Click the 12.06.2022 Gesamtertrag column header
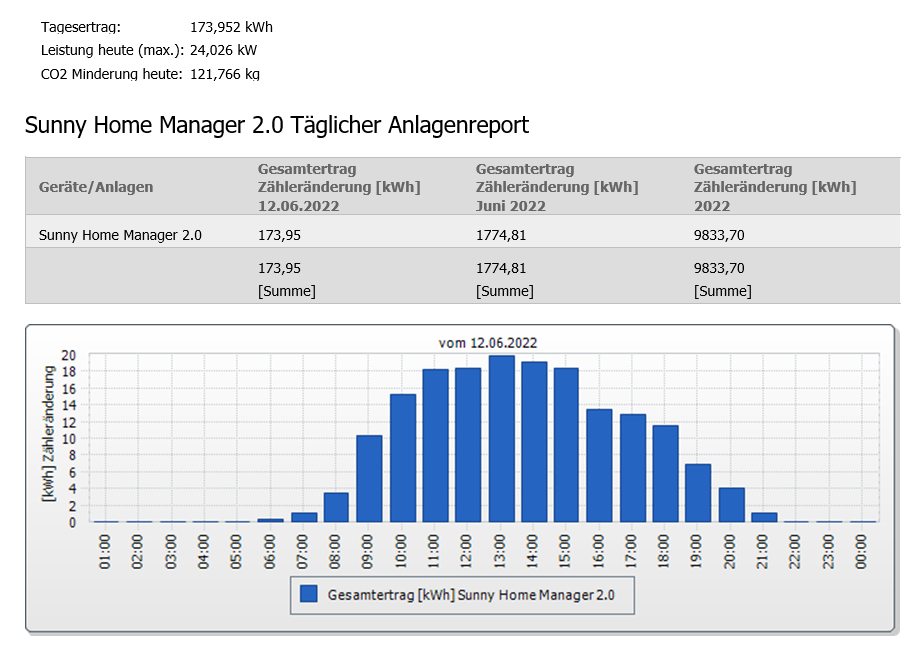Screen dimensions: 924x658 [x=338, y=187]
